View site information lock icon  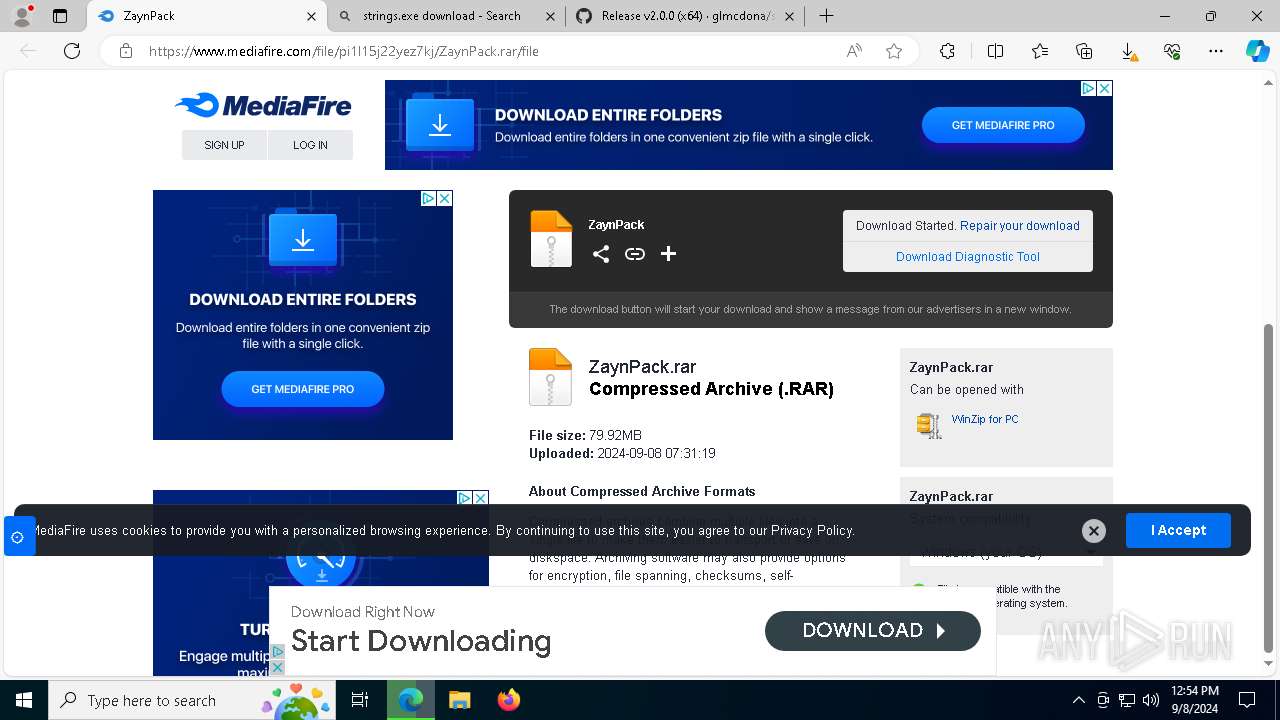click(126, 51)
